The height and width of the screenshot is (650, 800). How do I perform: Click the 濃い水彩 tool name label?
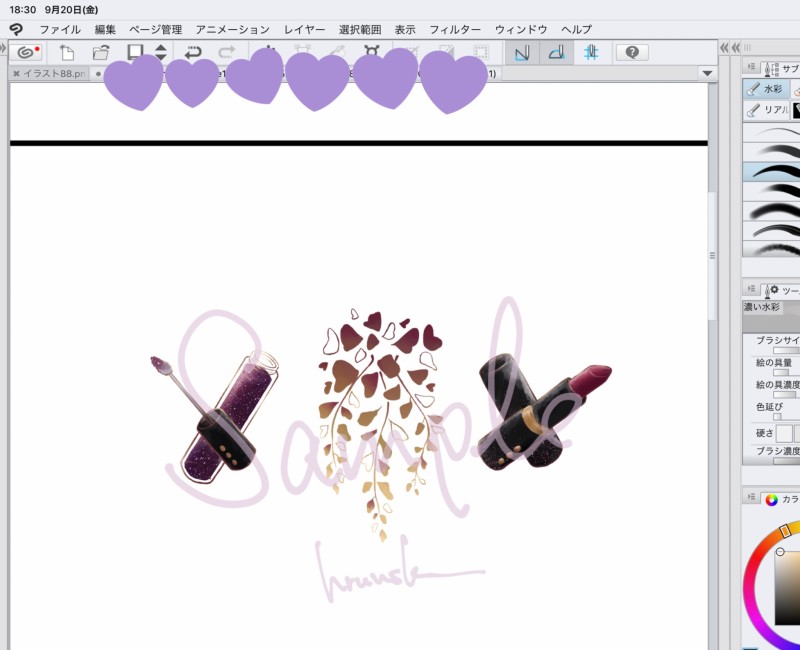[762, 307]
